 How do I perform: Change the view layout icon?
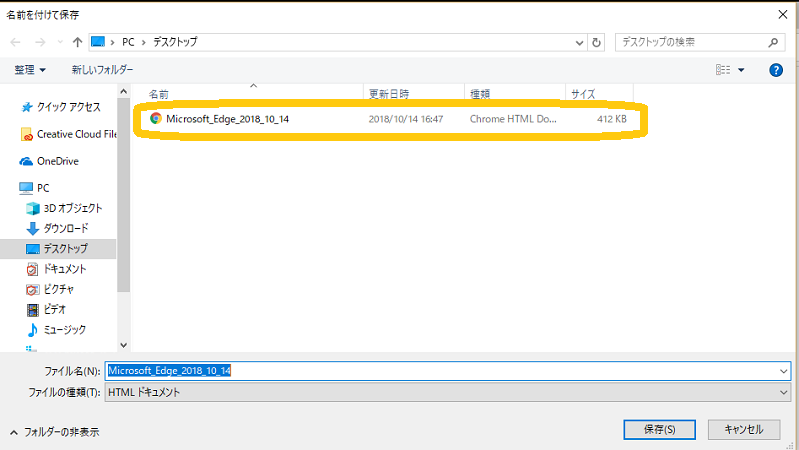click(x=723, y=70)
